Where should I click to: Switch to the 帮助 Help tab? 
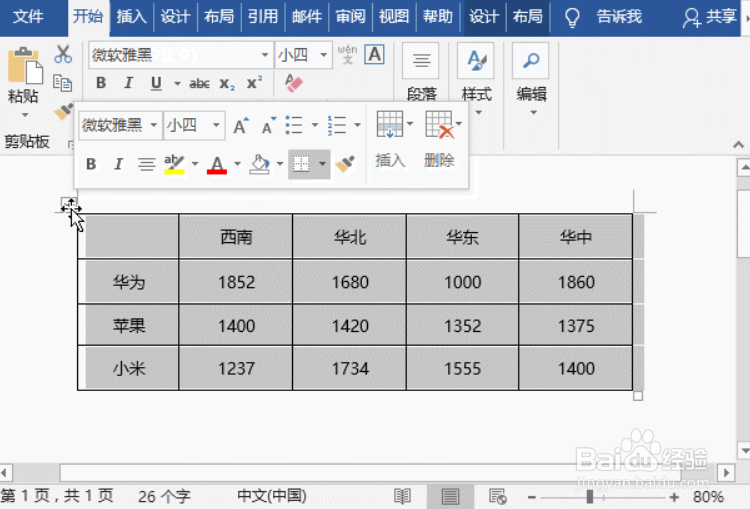click(438, 17)
